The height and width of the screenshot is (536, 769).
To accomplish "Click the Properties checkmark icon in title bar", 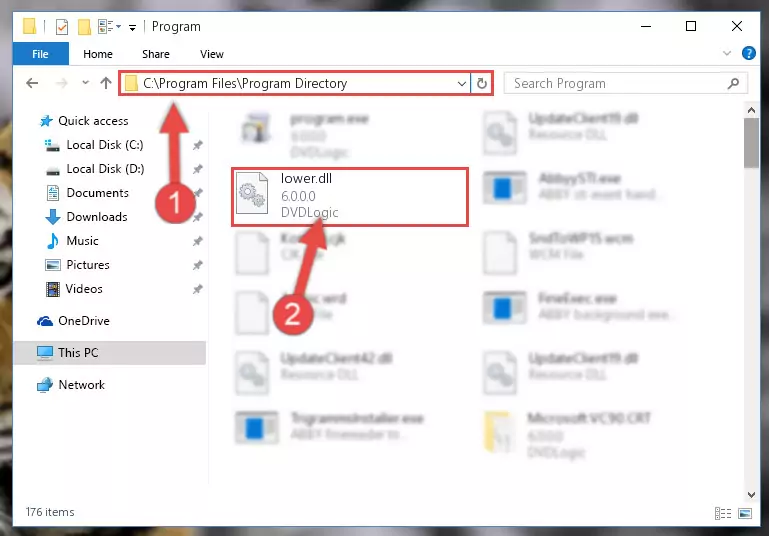I will coord(62,26).
